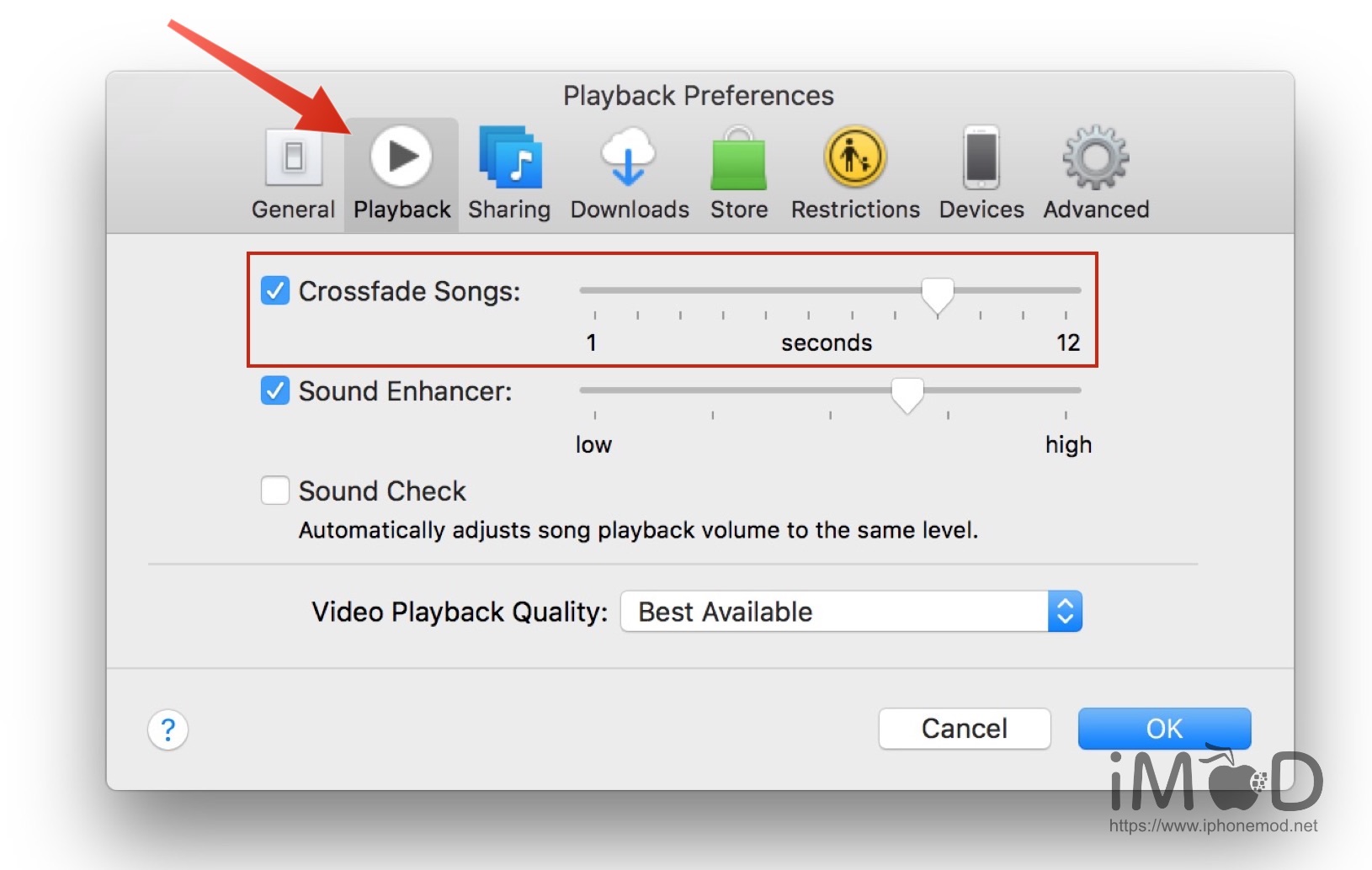
Task: Uncheck the Sound Enhancer checkbox
Action: pyautogui.click(x=275, y=391)
